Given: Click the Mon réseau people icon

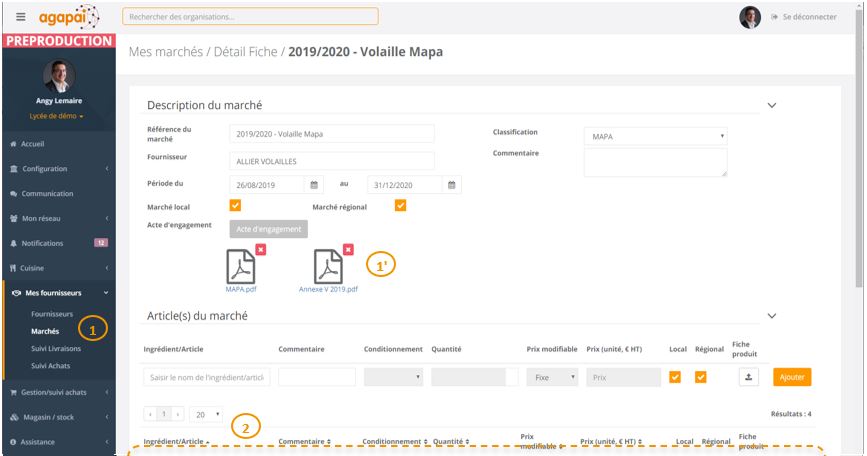Looking at the screenshot, I should [x=14, y=218].
